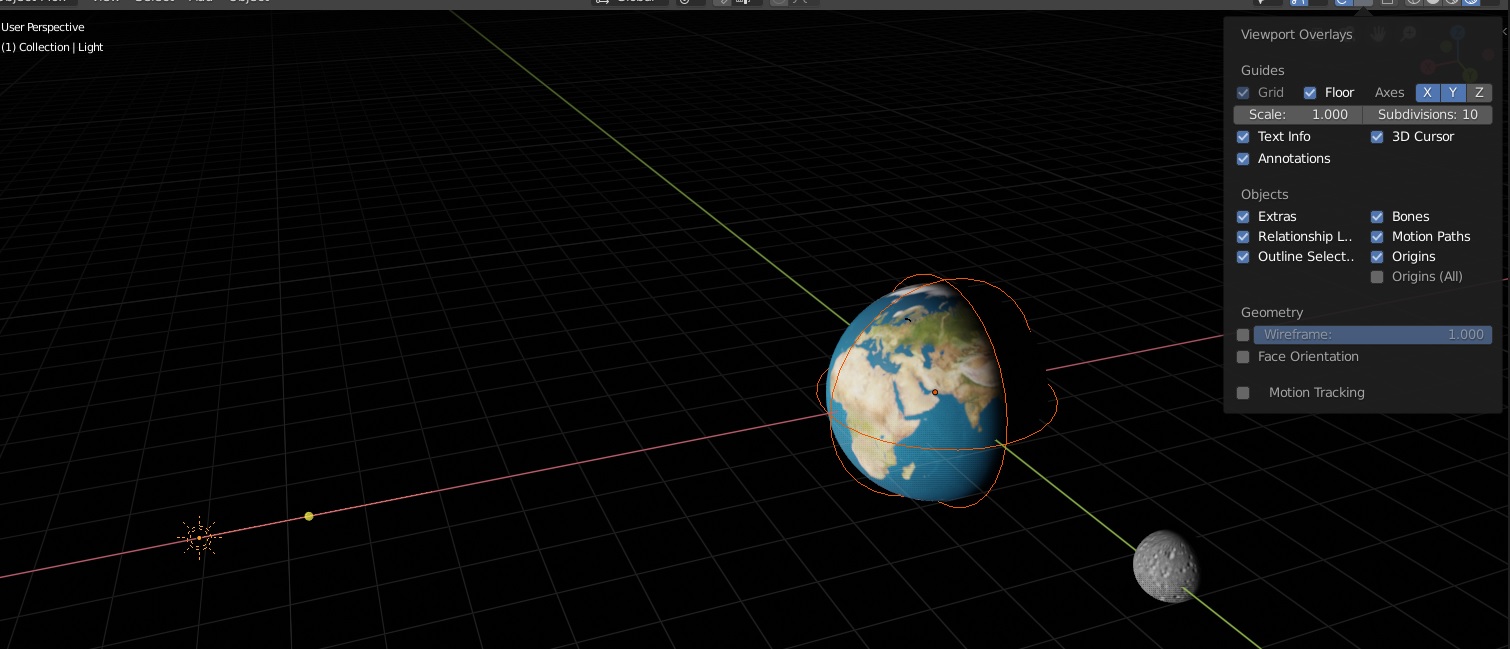Enable the Z axis display button
Viewport: 1510px width, 649px height.
pos(1479,93)
